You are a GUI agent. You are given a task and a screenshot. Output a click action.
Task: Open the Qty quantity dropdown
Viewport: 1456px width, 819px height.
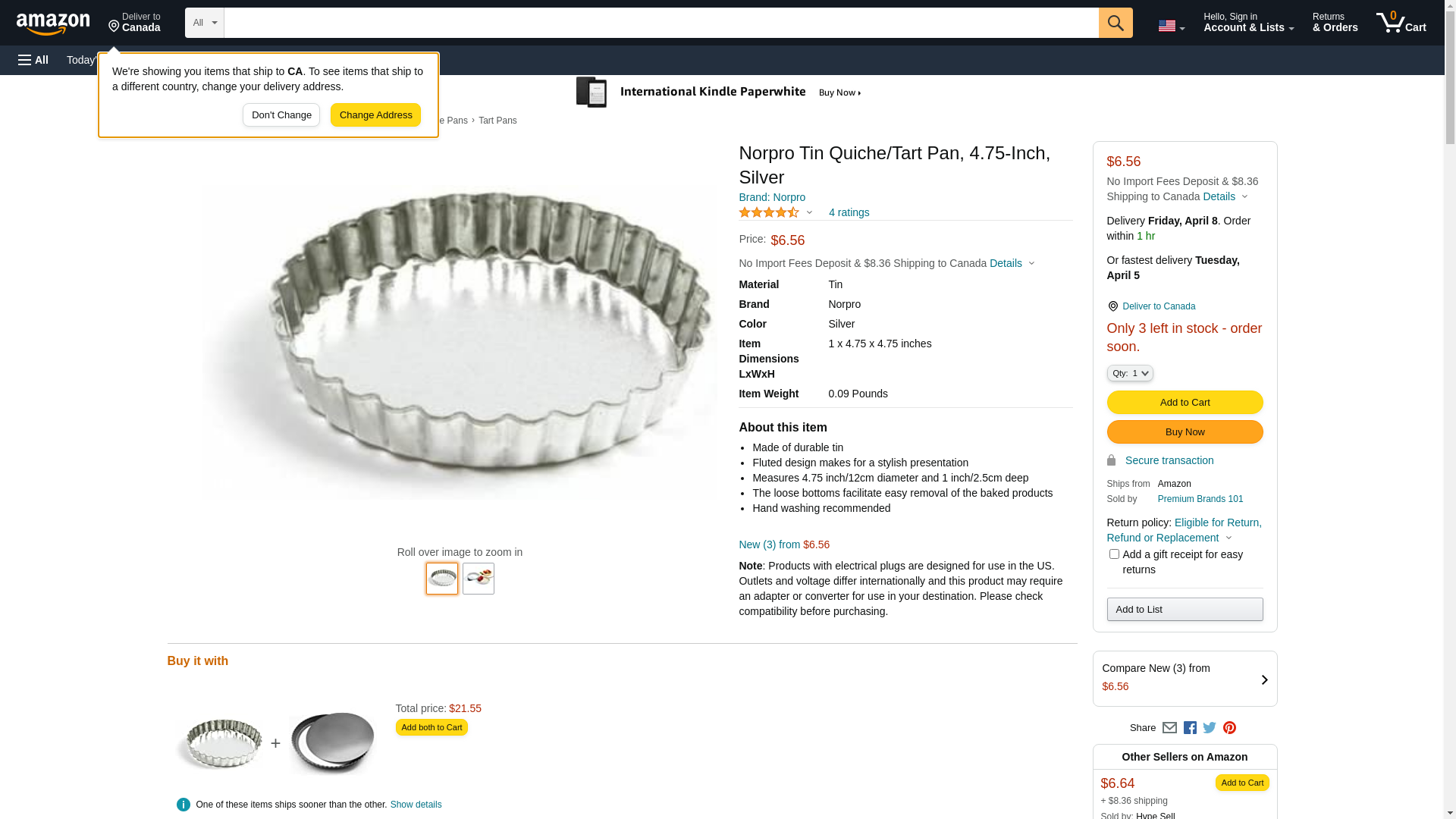tap(1130, 373)
